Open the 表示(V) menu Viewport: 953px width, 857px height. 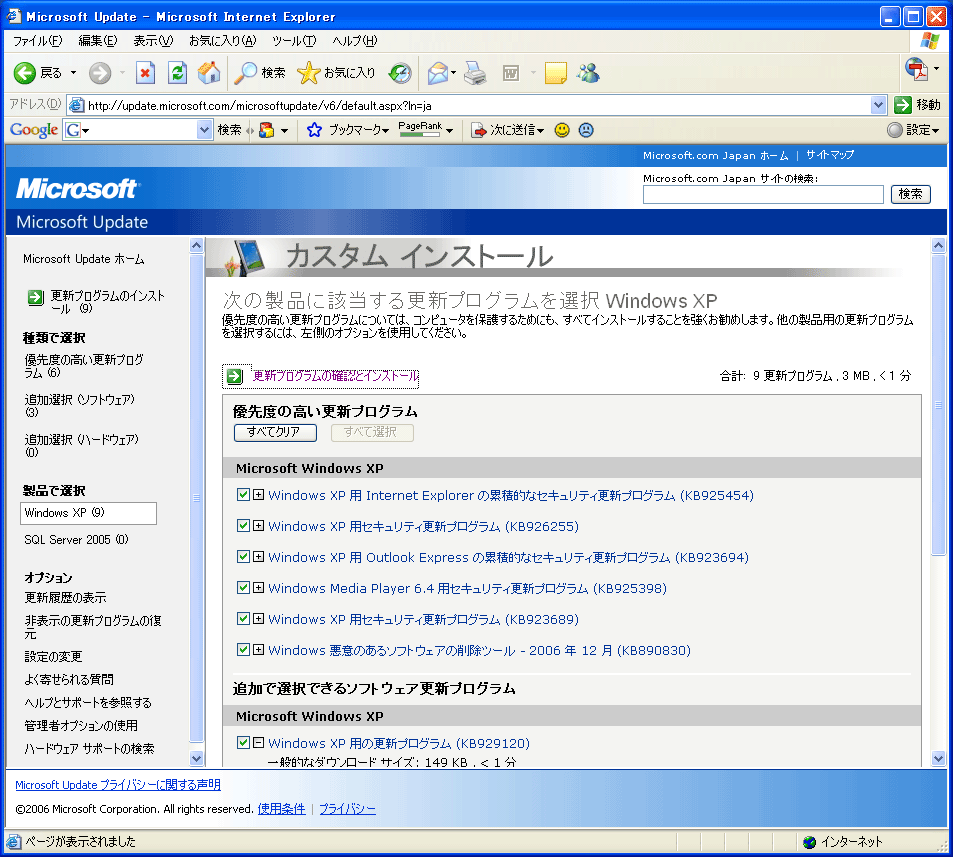pyautogui.click(x=153, y=41)
